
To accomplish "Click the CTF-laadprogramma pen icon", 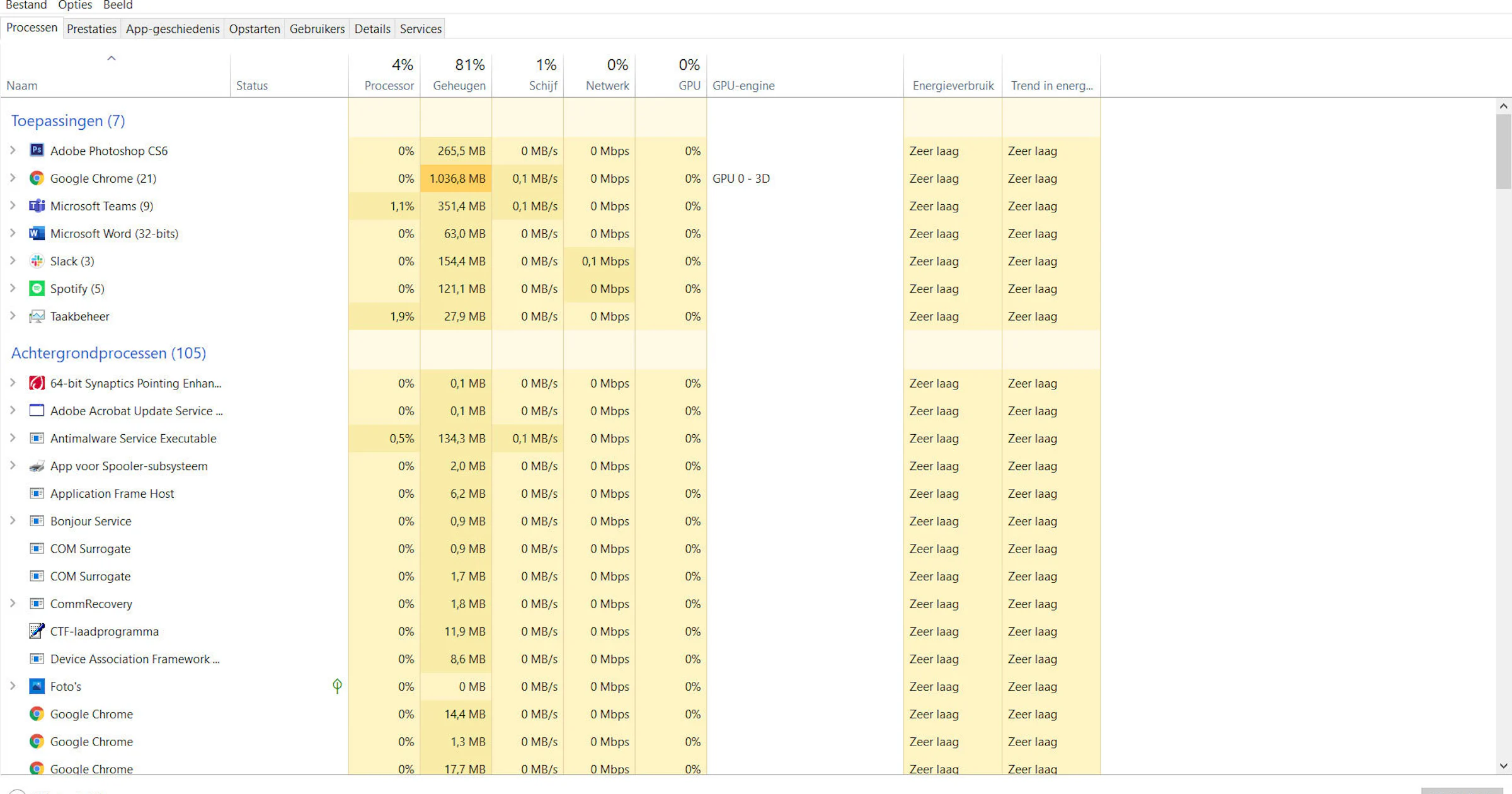I will click(37, 631).
